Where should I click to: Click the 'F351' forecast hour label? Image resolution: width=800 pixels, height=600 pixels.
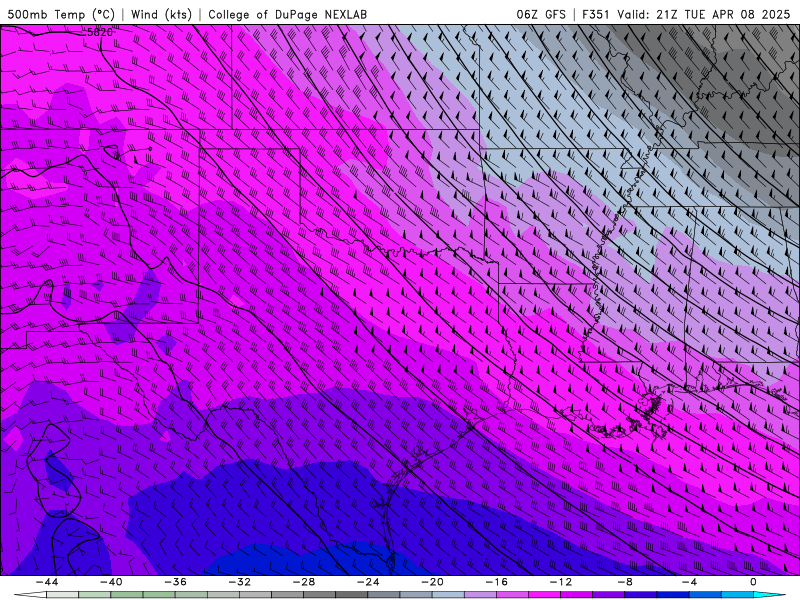[x=596, y=14]
